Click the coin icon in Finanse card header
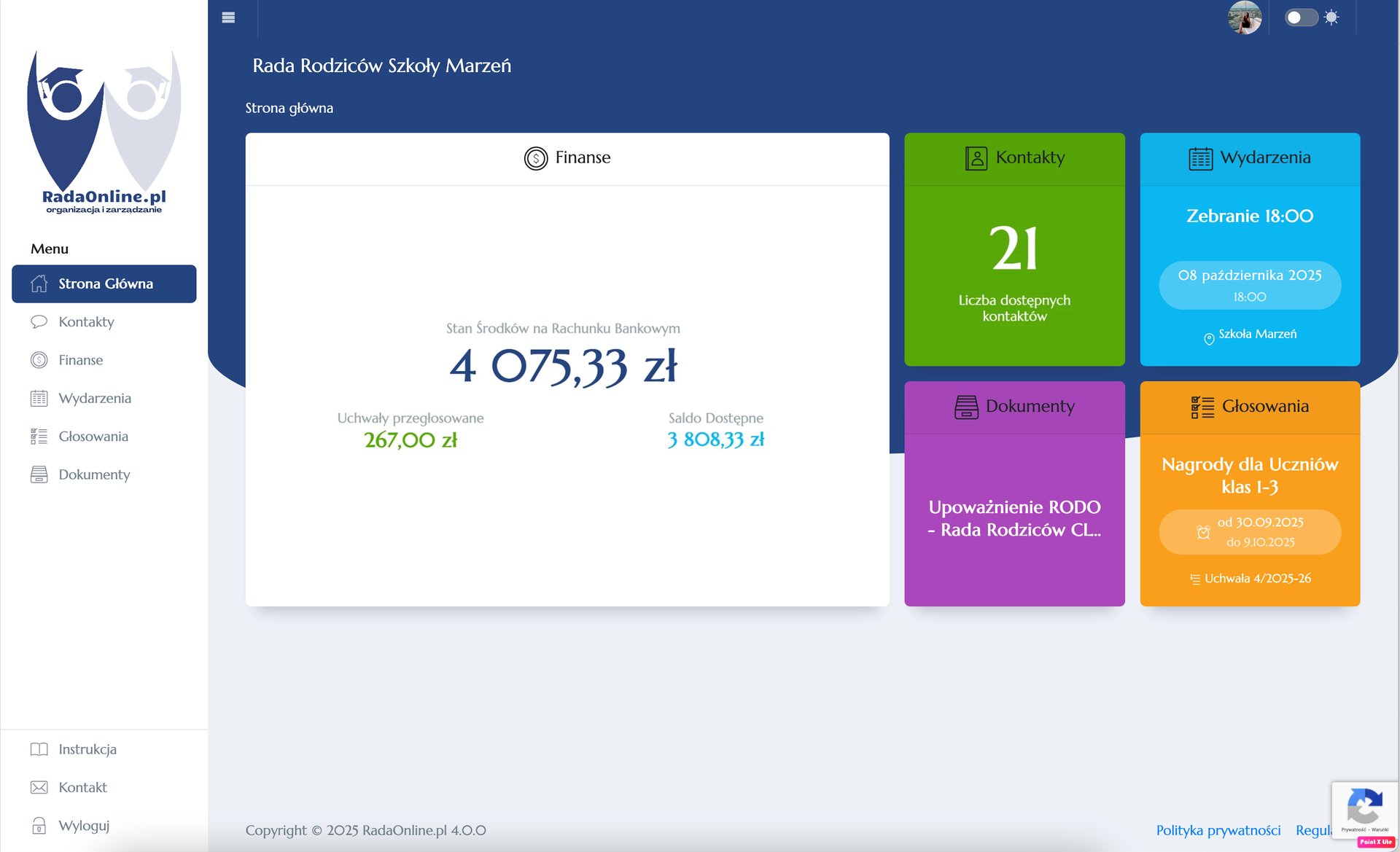Image resolution: width=1400 pixels, height=852 pixels. coord(536,158)
